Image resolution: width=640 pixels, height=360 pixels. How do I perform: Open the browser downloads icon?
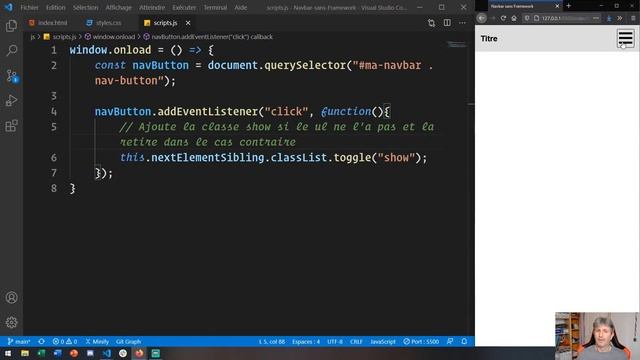click(x=609, y=18)
